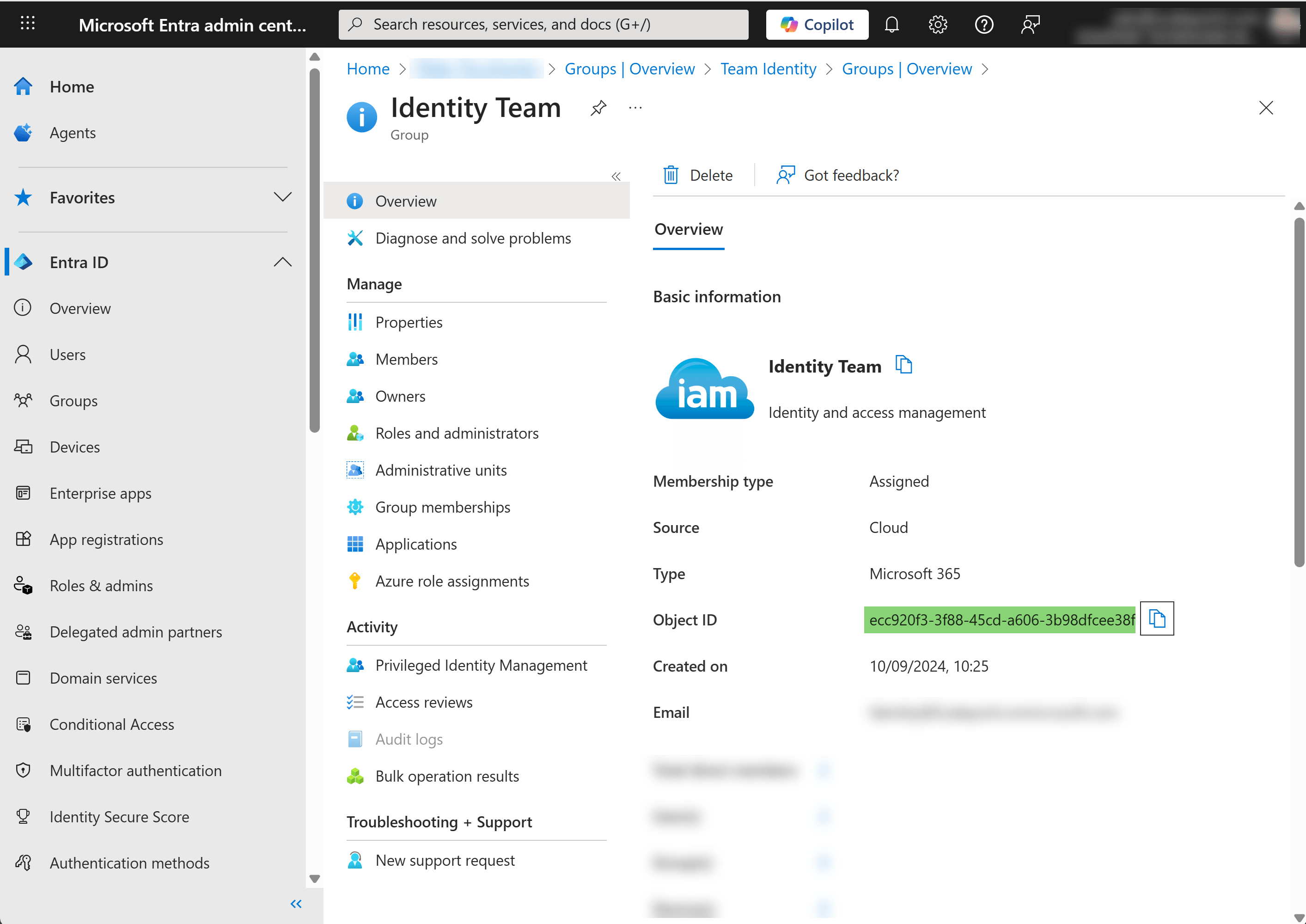Viewport: 1306px width, 924px height.
Task: Collapse the left navigation sidebar
Action: [x=296, y=904]
